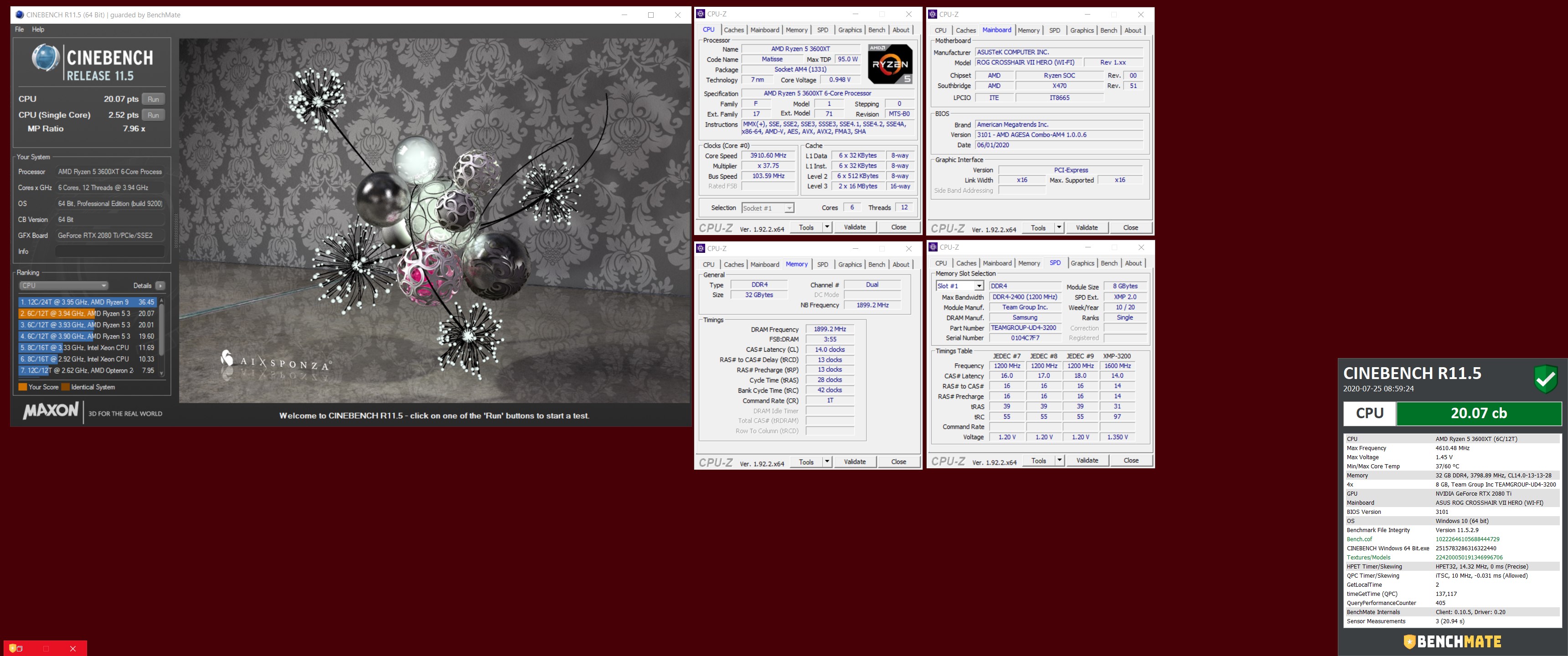
Task: Click the DRAM Frequency 1899.2 MHz value
Action: point(830,329)
